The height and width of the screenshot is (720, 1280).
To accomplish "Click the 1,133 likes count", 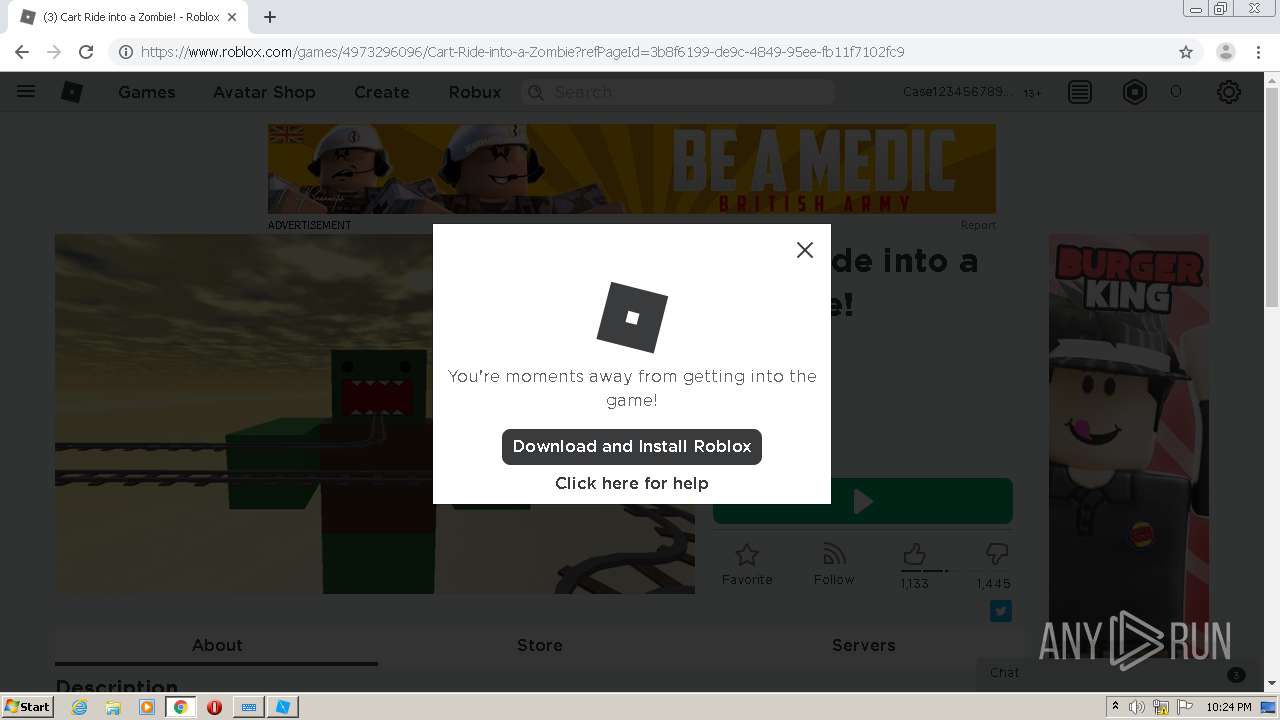I will tap(914, 584).
